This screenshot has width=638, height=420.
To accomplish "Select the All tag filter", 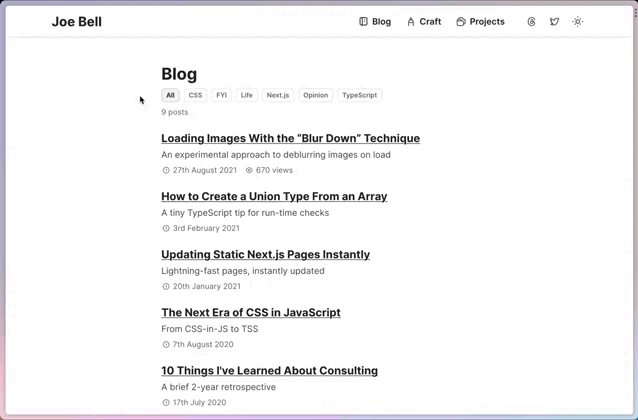I will pos(170,95).
